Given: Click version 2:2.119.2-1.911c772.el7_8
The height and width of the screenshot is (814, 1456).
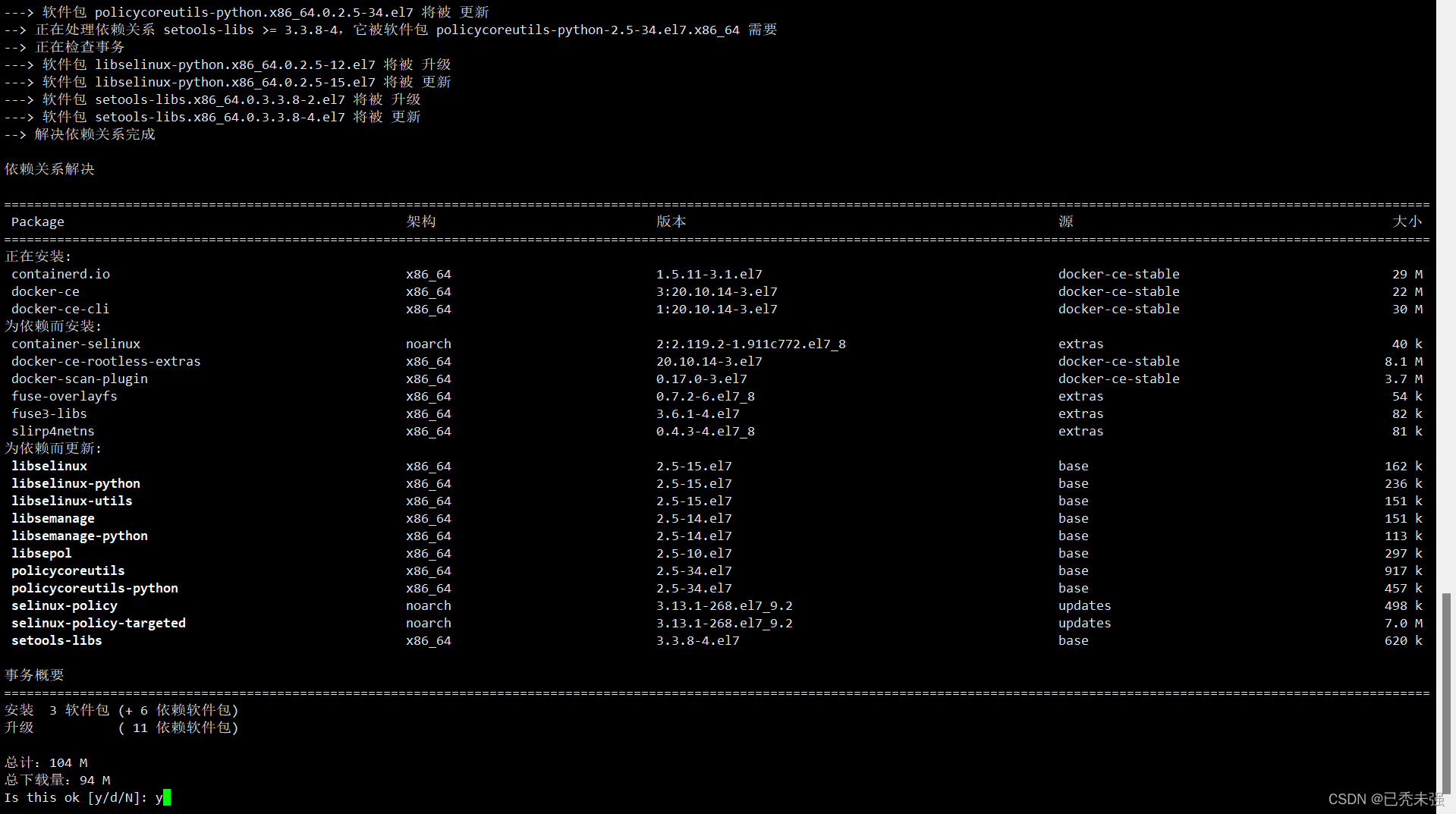Looking at the screenshot, I should click(751, 344).
